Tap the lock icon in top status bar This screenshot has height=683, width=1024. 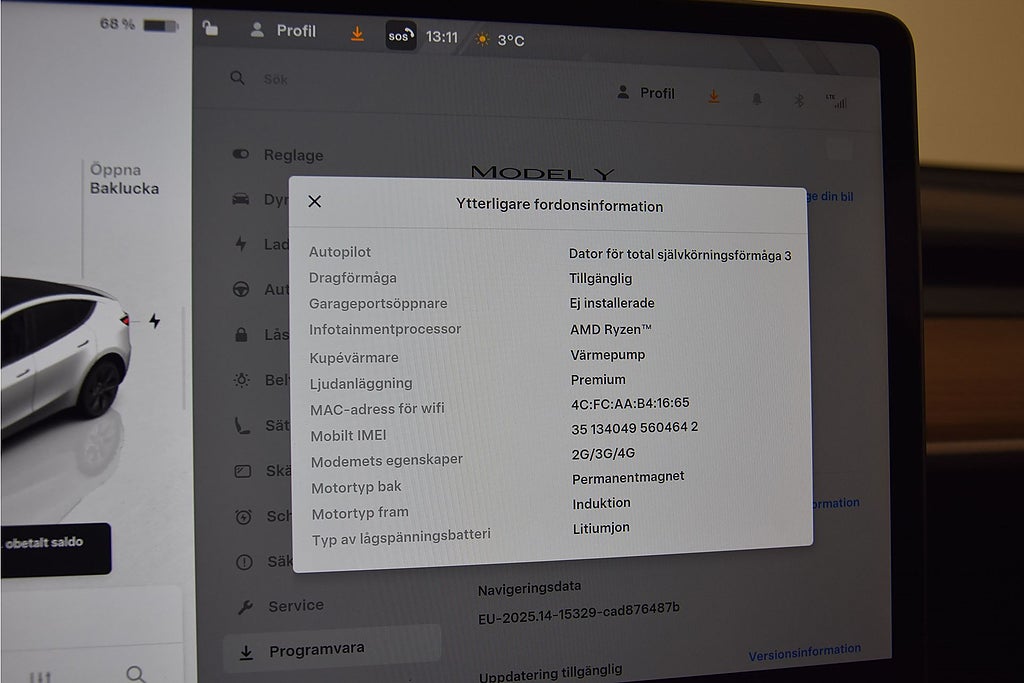point(210,29)
